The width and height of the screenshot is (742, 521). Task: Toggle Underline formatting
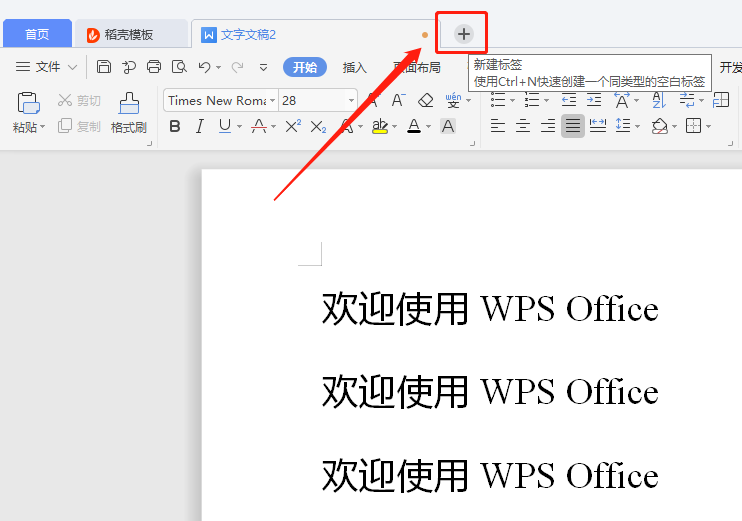coord(225,126)
